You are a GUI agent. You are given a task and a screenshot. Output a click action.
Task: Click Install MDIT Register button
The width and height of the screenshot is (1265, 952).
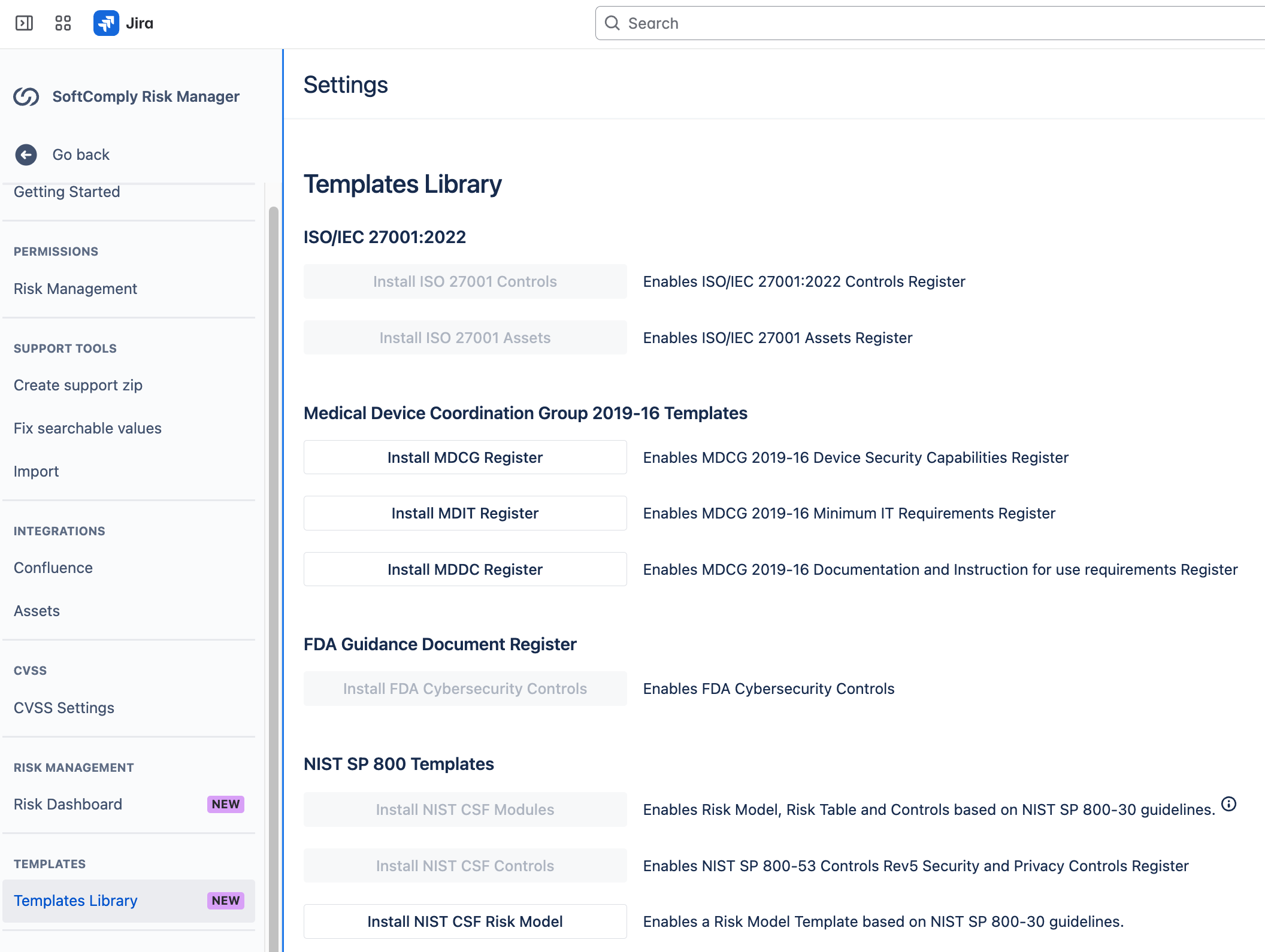(465, 513)
